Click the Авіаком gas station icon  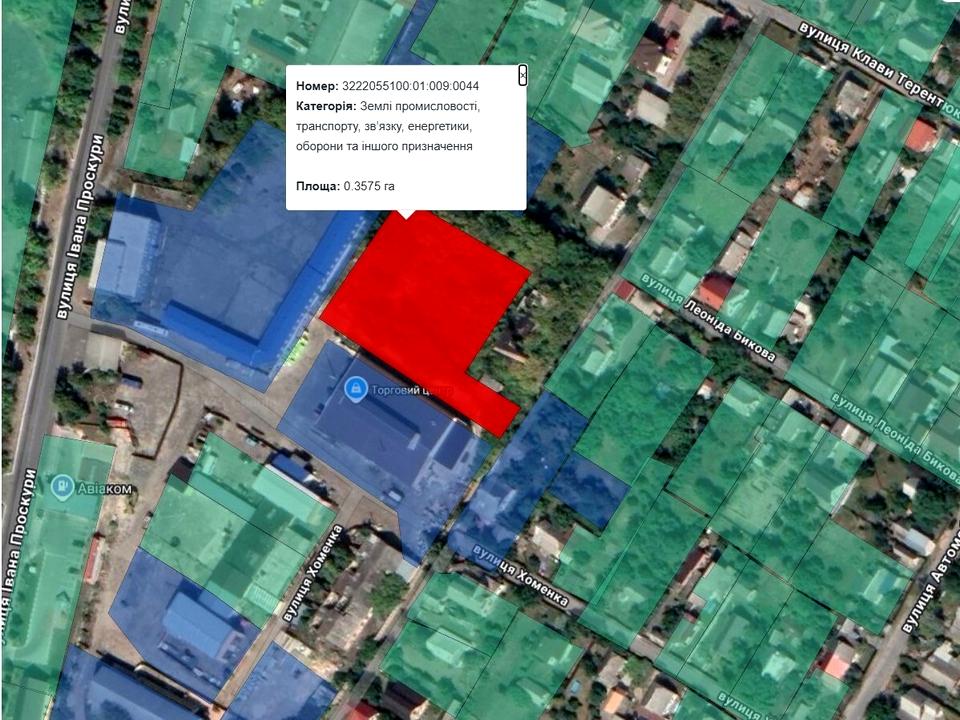click(62, 490)
